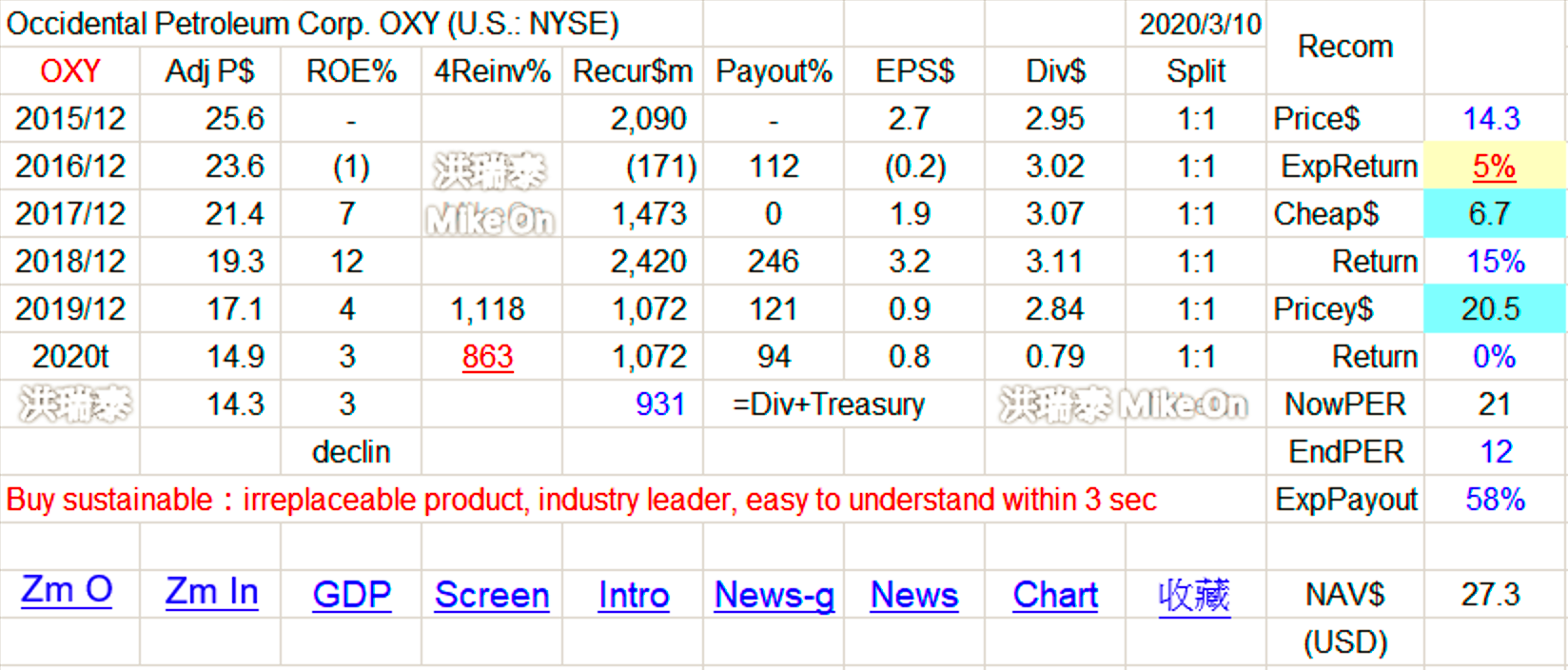This screenshot has height=670, width=1568.
Task: Select the Pricey$ value 20.5 cell
Action: tap(1495, 308)
